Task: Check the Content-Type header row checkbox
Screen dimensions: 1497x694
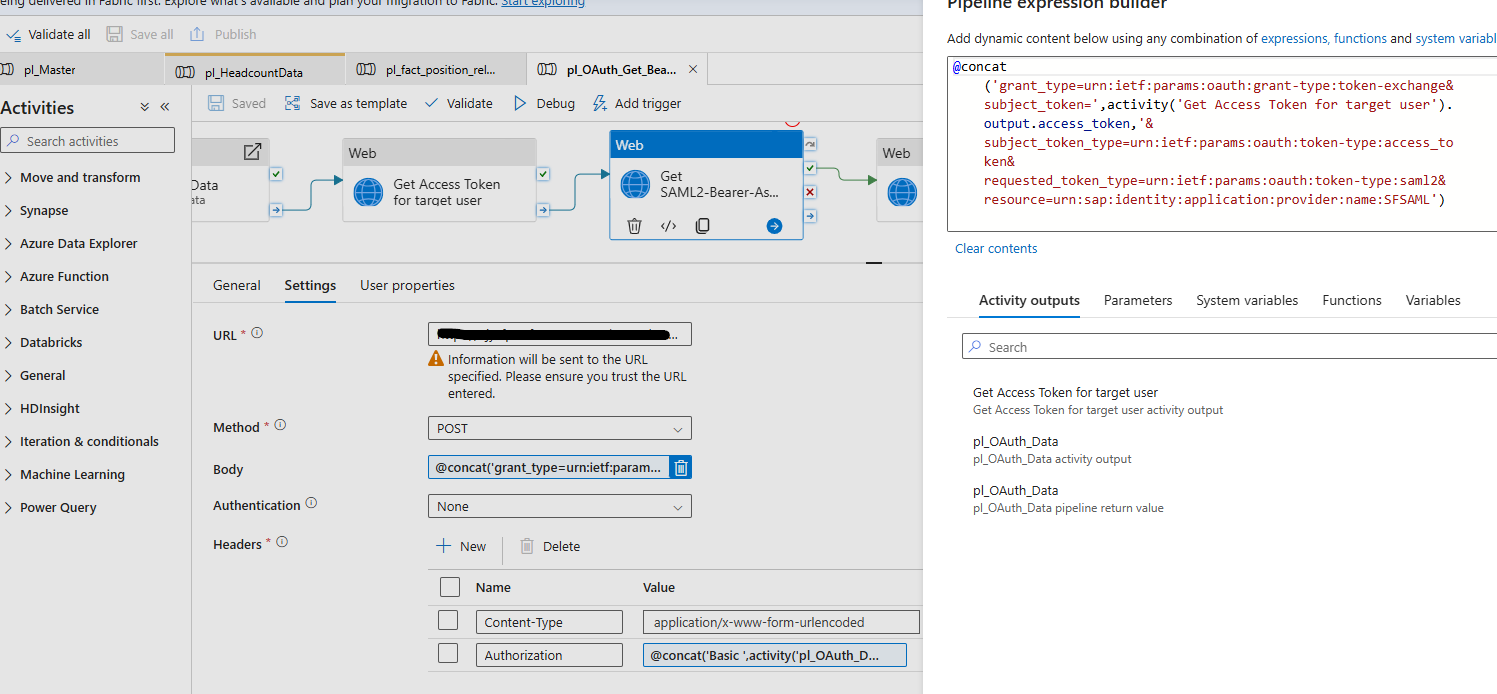Action: click(x=448, y=621)
